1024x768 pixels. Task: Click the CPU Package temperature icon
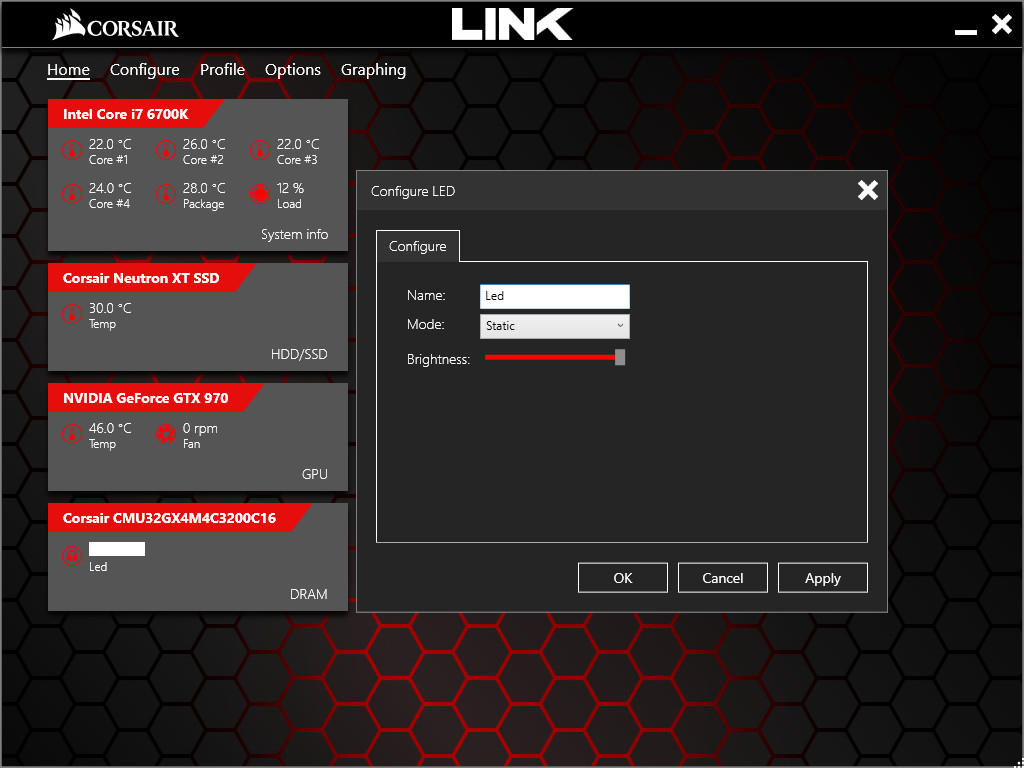pyautogui.click(x=166, y=195)
